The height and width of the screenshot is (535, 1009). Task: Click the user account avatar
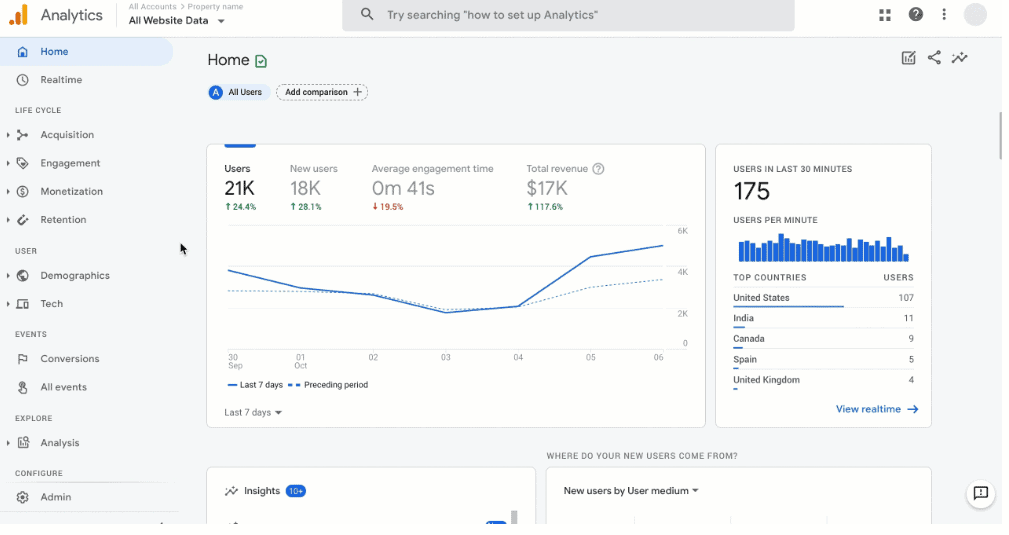975,15
